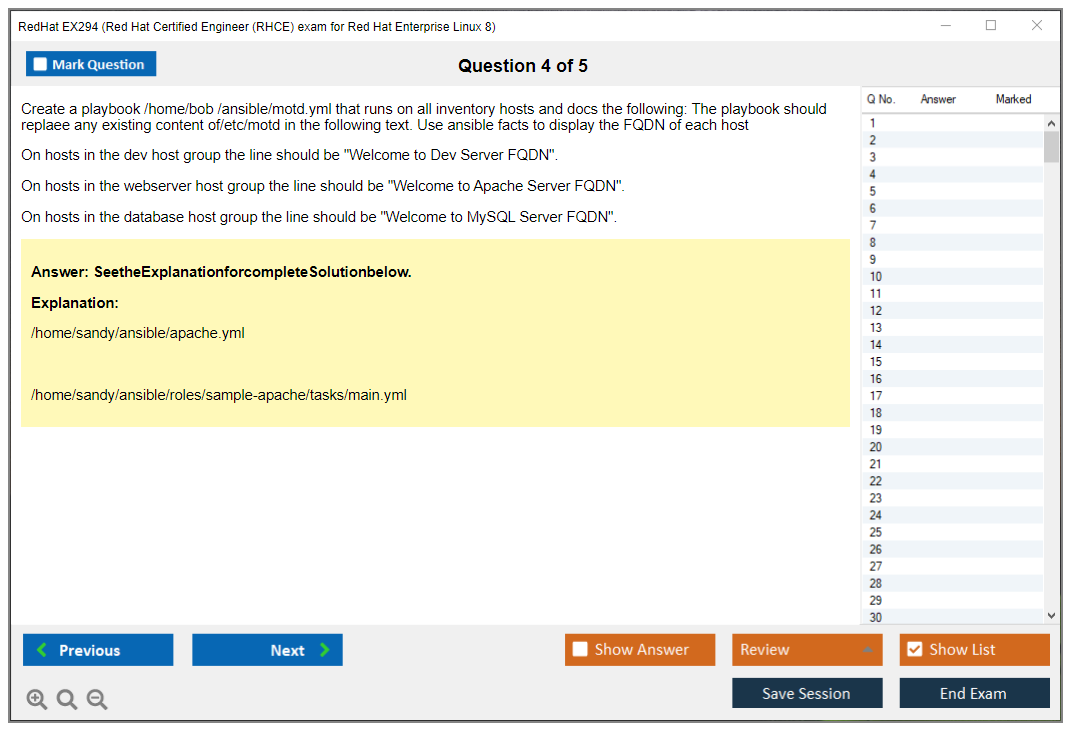1075x735 pixels.
Task: Expand the Review dropdown arrow
Action: tap(866, 650)
